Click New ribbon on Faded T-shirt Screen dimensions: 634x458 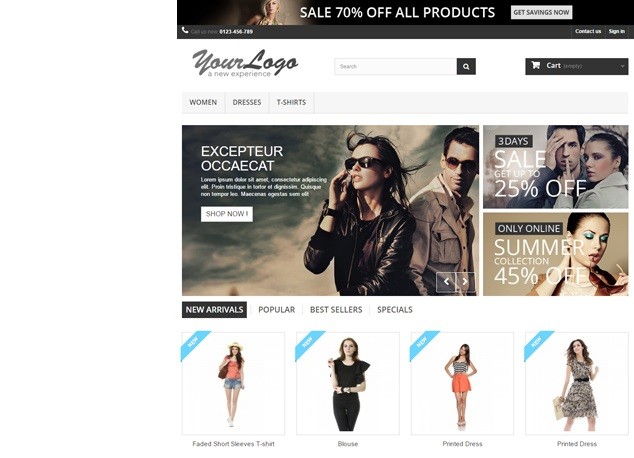(x=194, y=344)
